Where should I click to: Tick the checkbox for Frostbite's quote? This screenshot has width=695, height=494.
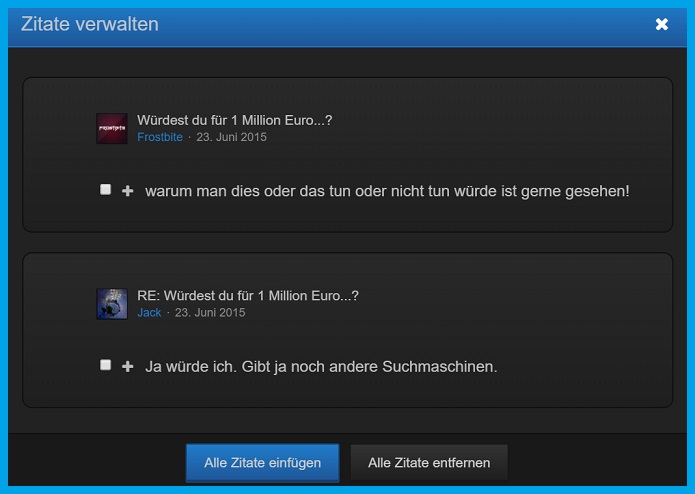pos(106,190)
